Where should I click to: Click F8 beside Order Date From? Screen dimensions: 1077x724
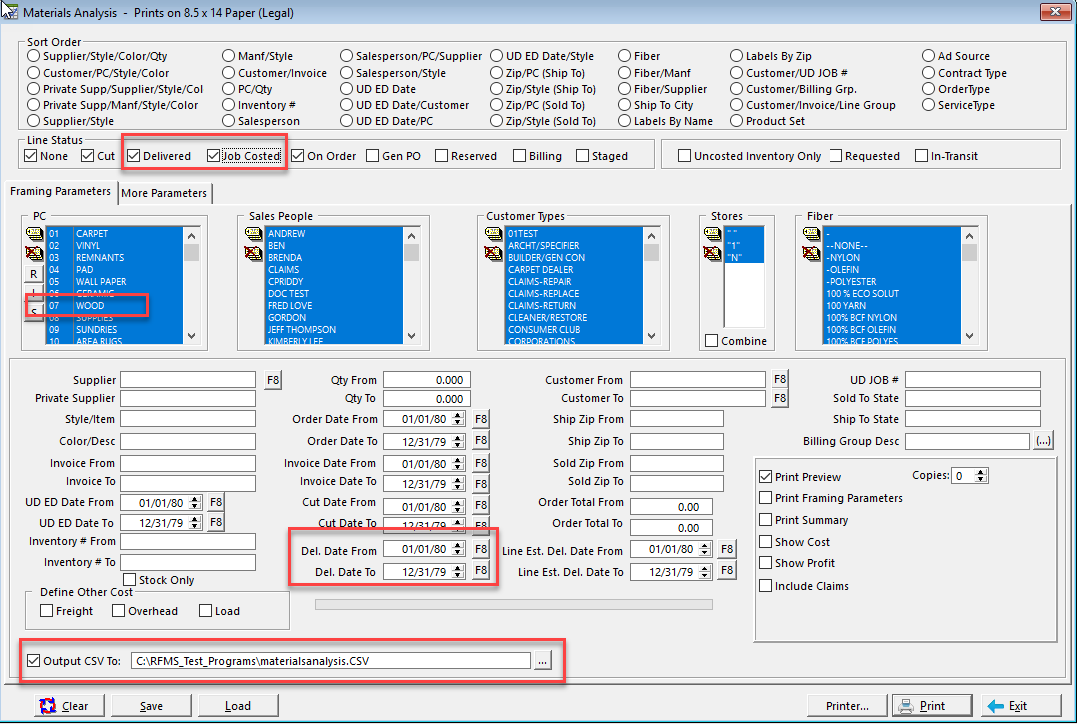(x=481, y=419)
